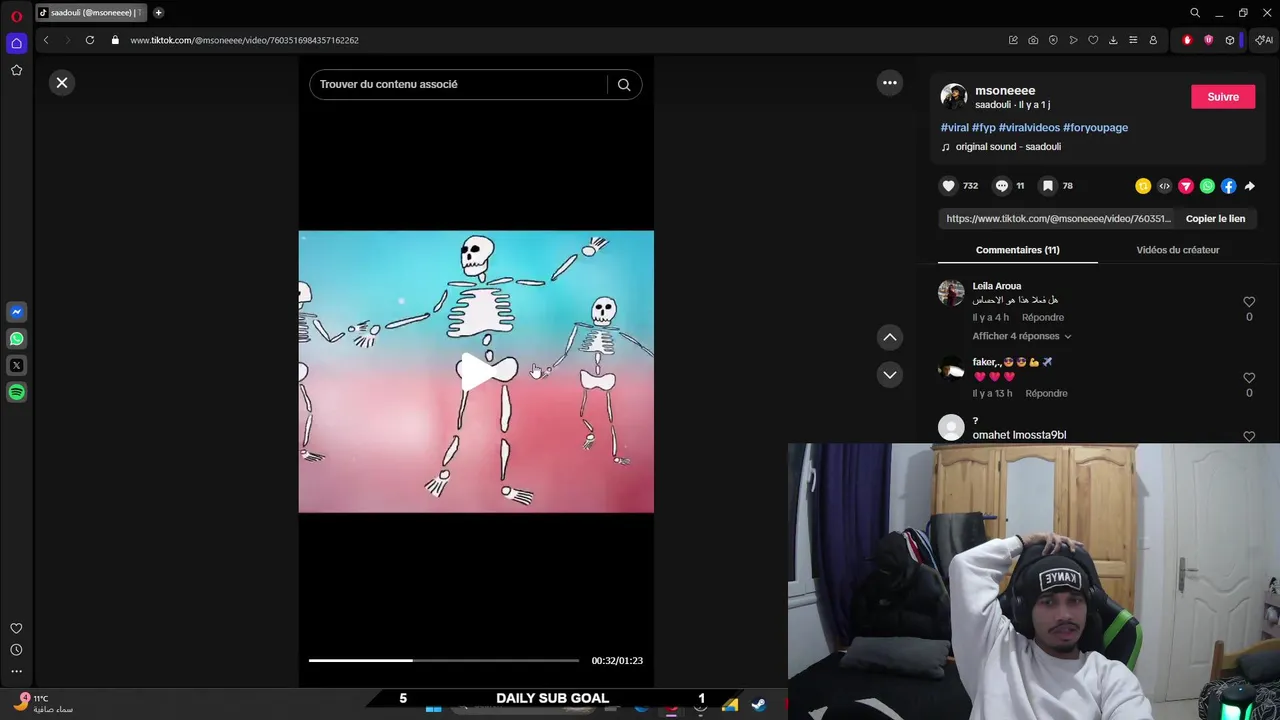Open Spotify in Opera sidebar
The image size is (1280, 720).
click(16, 393)
